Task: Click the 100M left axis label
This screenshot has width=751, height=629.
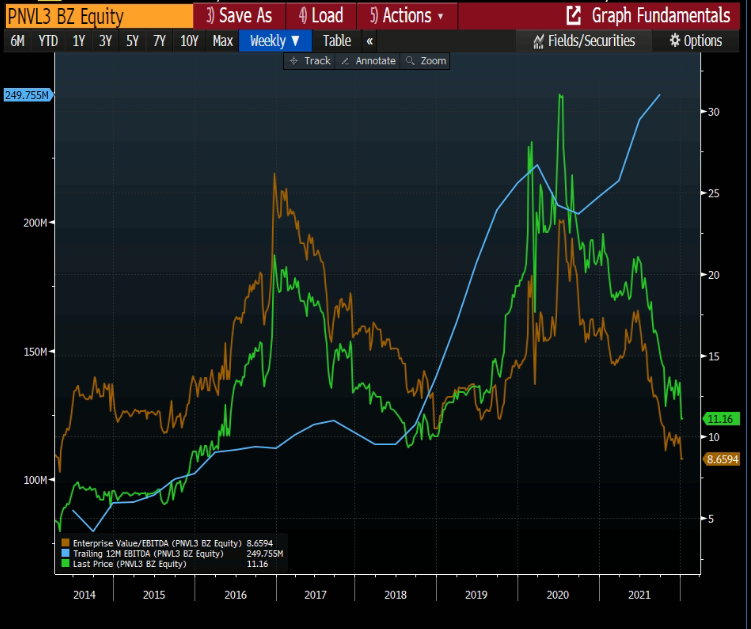Action: (35, 480)
